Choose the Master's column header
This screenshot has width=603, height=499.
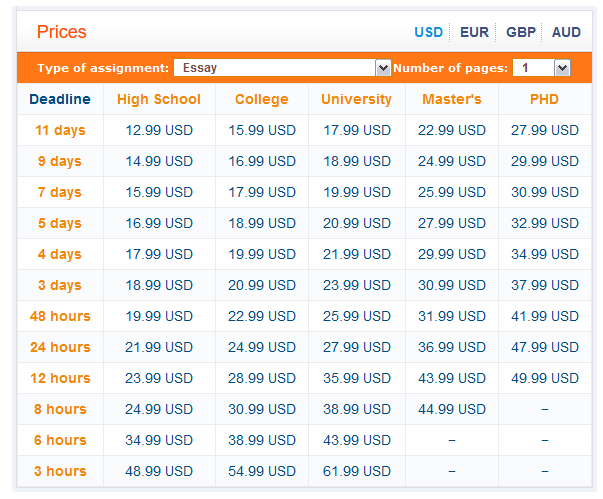click(x=452, y=99)
